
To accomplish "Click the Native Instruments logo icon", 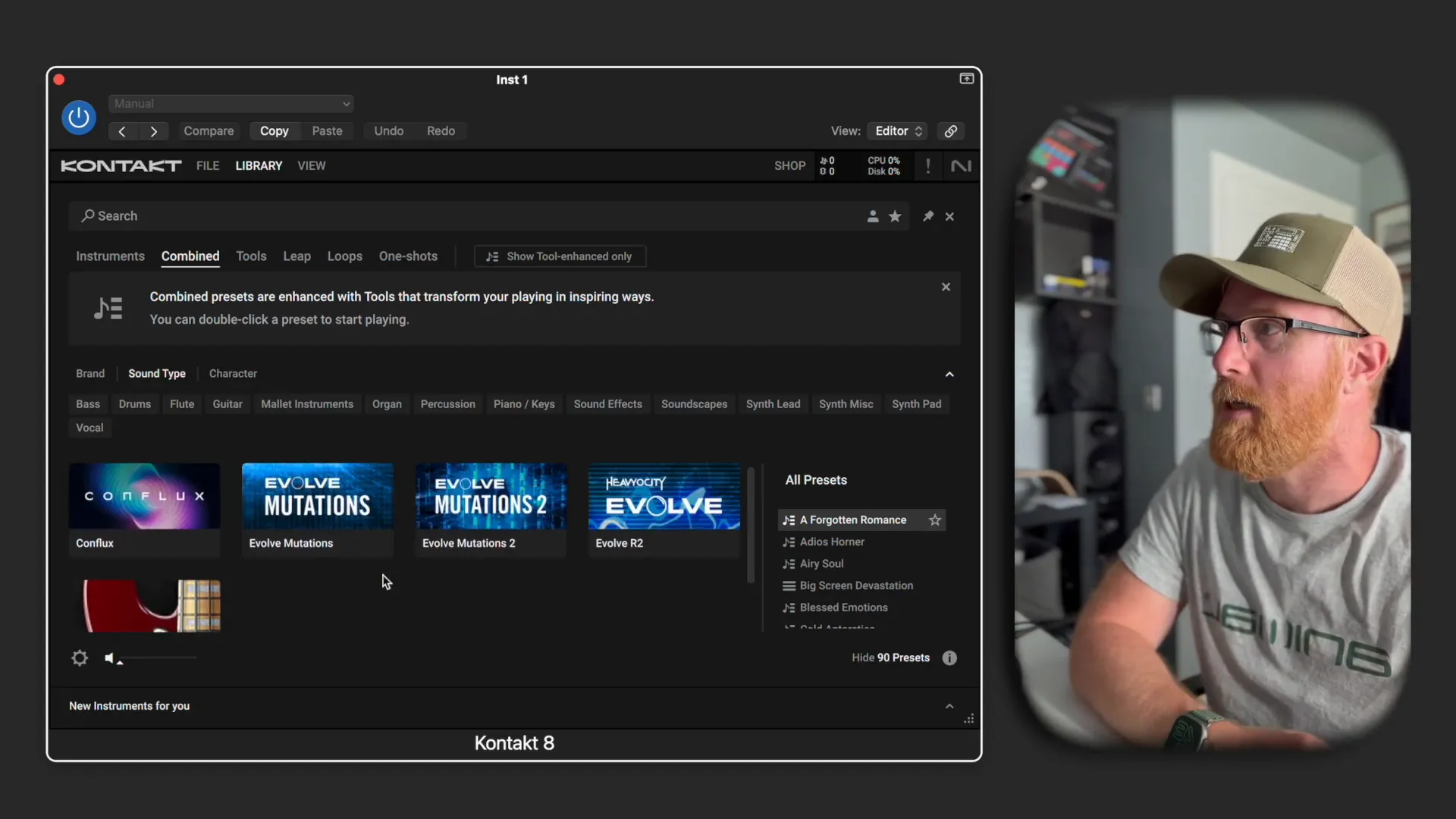I will [x=961, y=166].
